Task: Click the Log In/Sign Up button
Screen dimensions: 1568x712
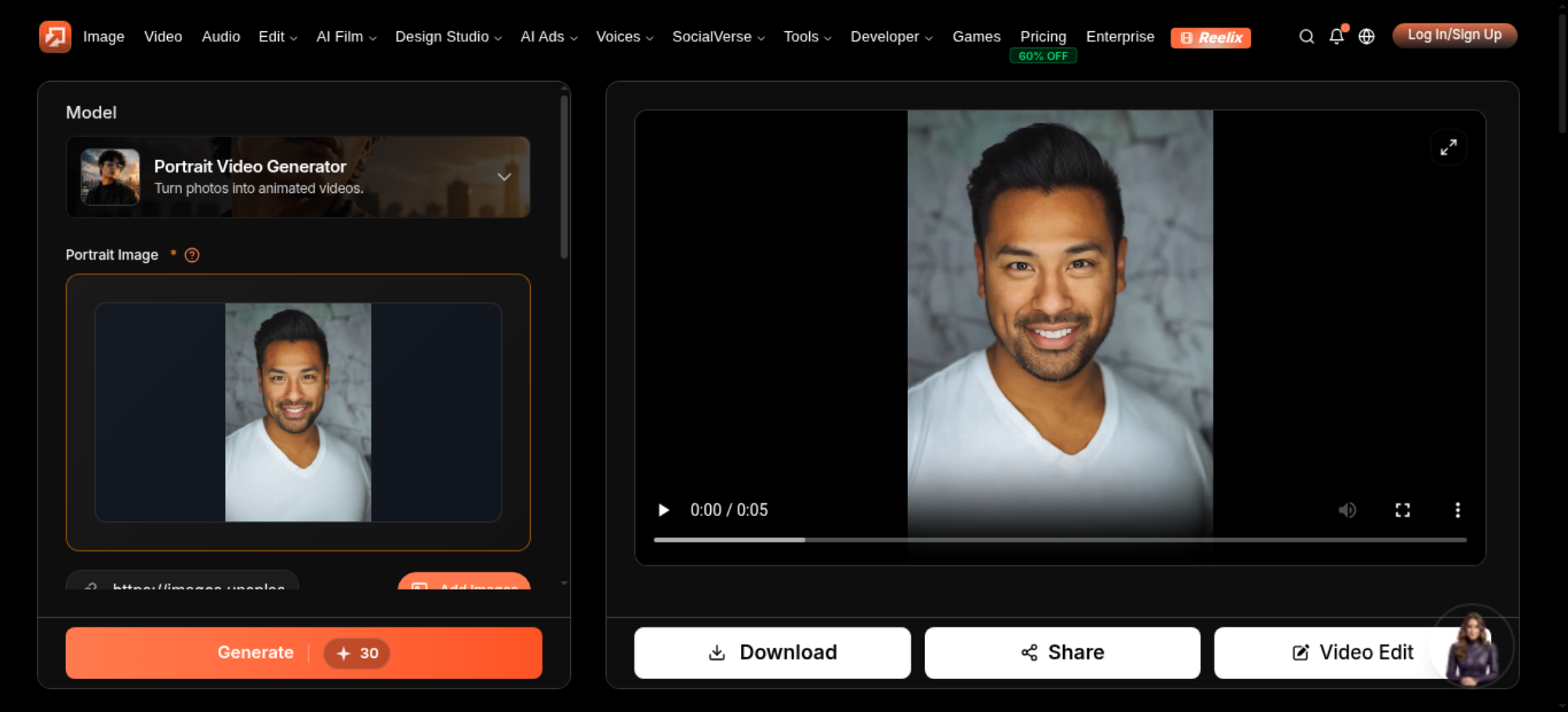Action: coord(1454,35)
